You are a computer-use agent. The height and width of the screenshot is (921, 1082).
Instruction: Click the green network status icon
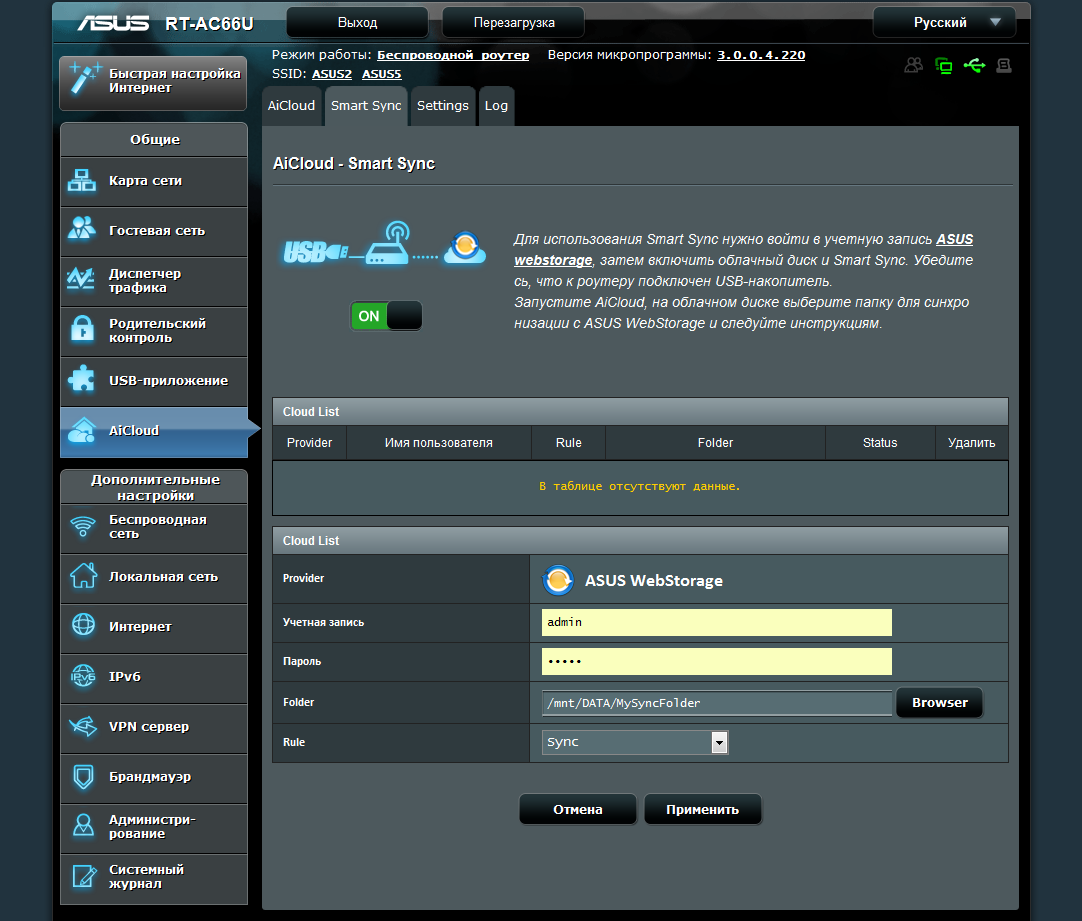coord(943,66)
